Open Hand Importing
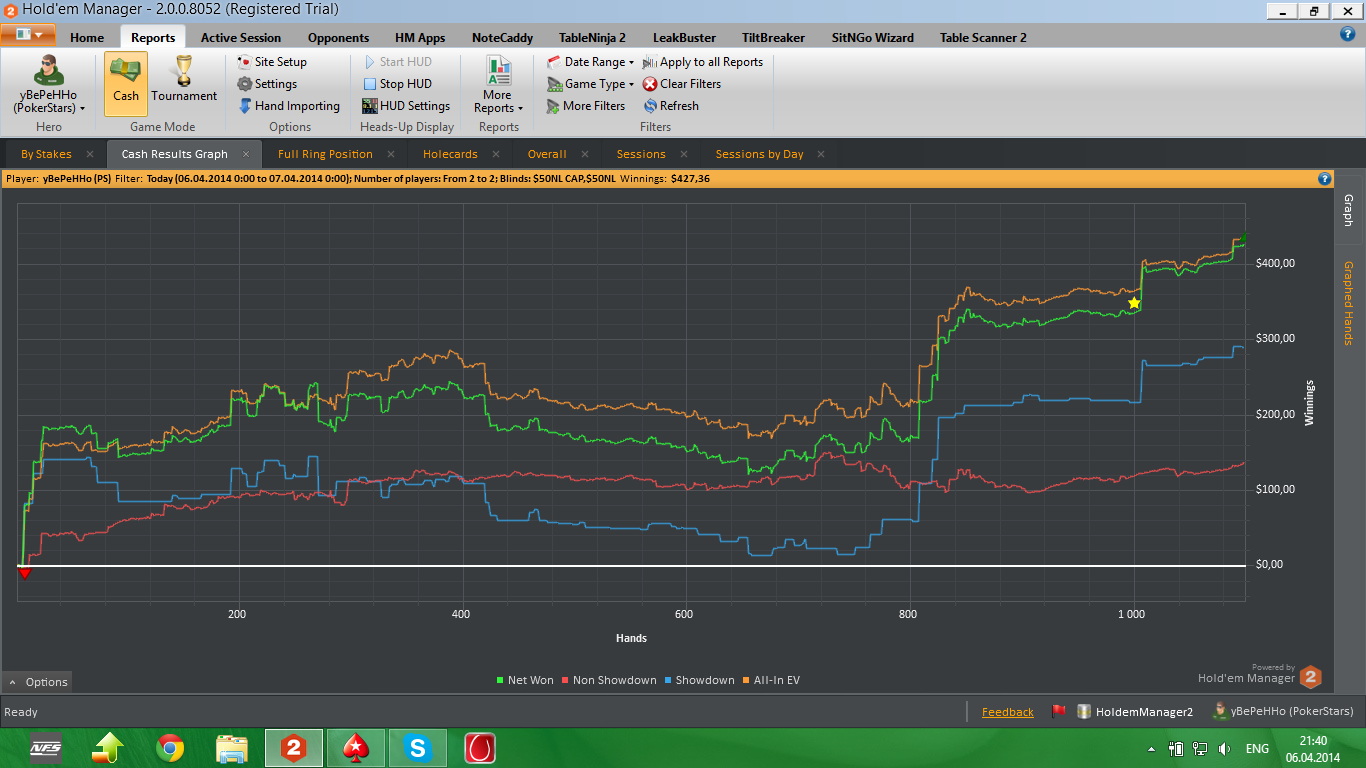The image size is (1366, 768). [289, 106]
